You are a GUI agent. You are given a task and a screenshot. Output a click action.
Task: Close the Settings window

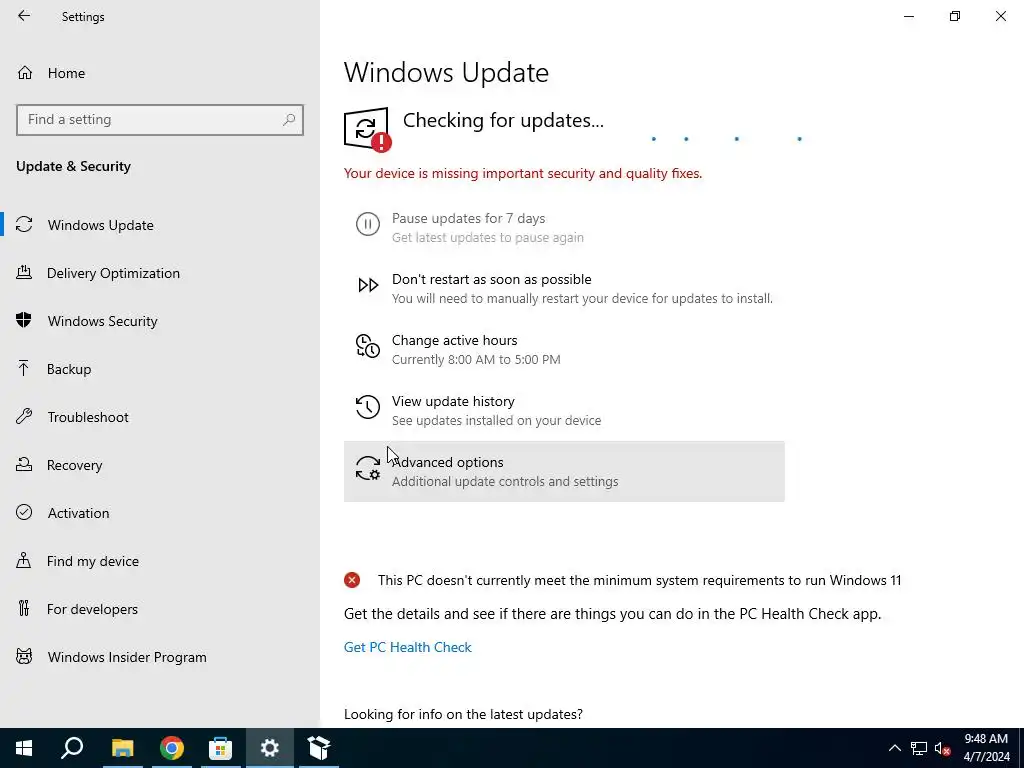click(x=1000, y=16)
